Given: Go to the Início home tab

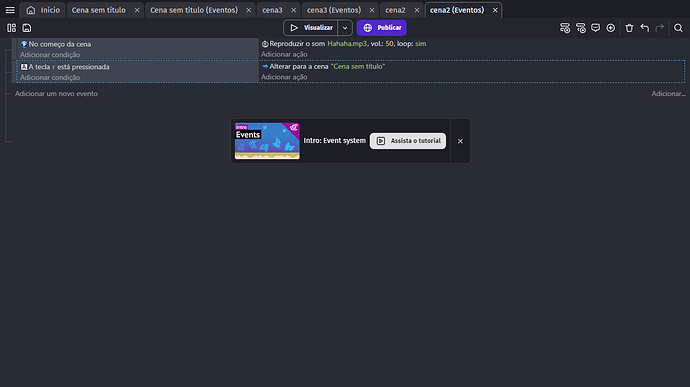Looking at the screenshot, I should coord(43,10).
